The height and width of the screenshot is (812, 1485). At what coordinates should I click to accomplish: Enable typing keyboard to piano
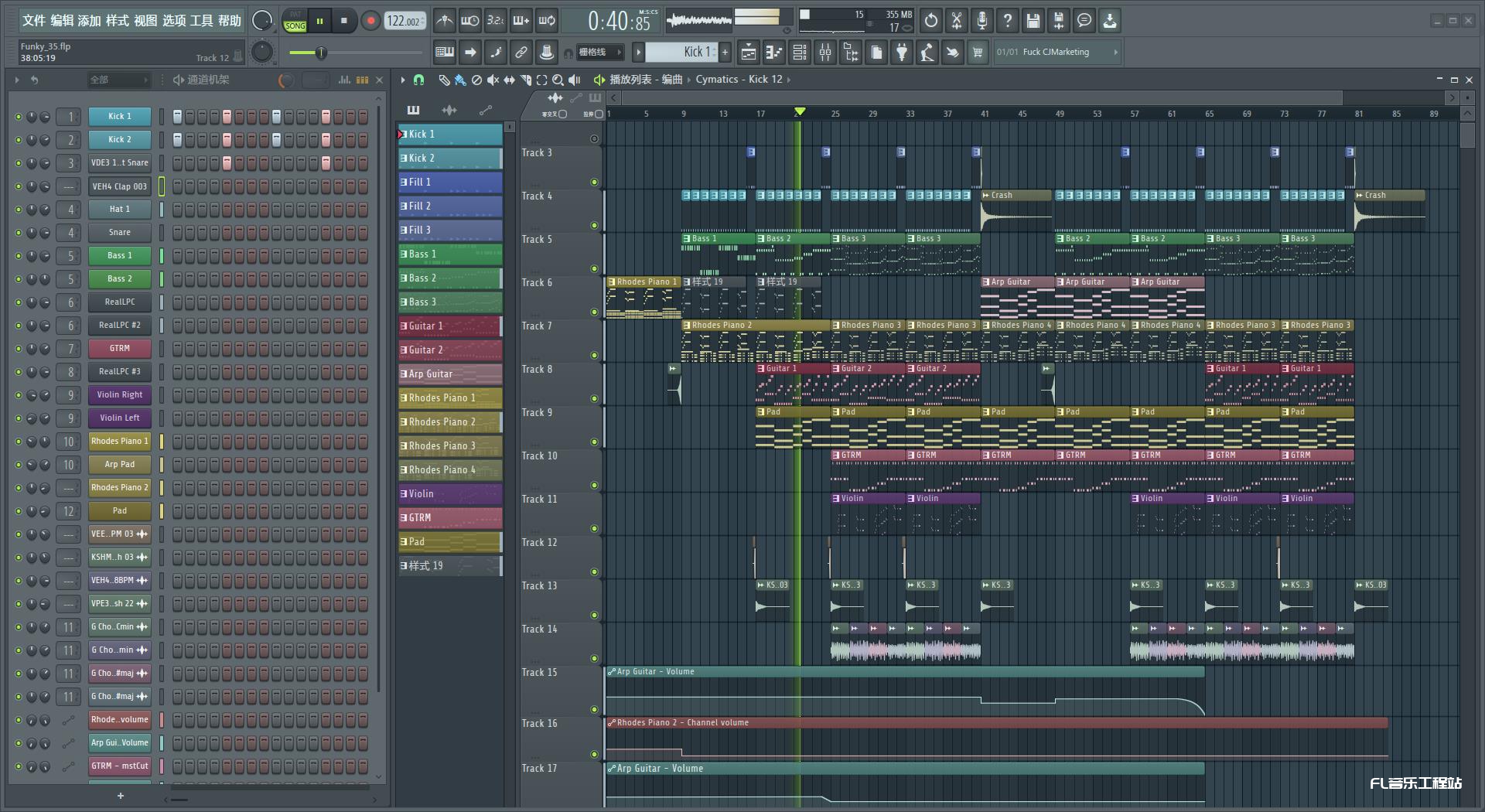445,53
